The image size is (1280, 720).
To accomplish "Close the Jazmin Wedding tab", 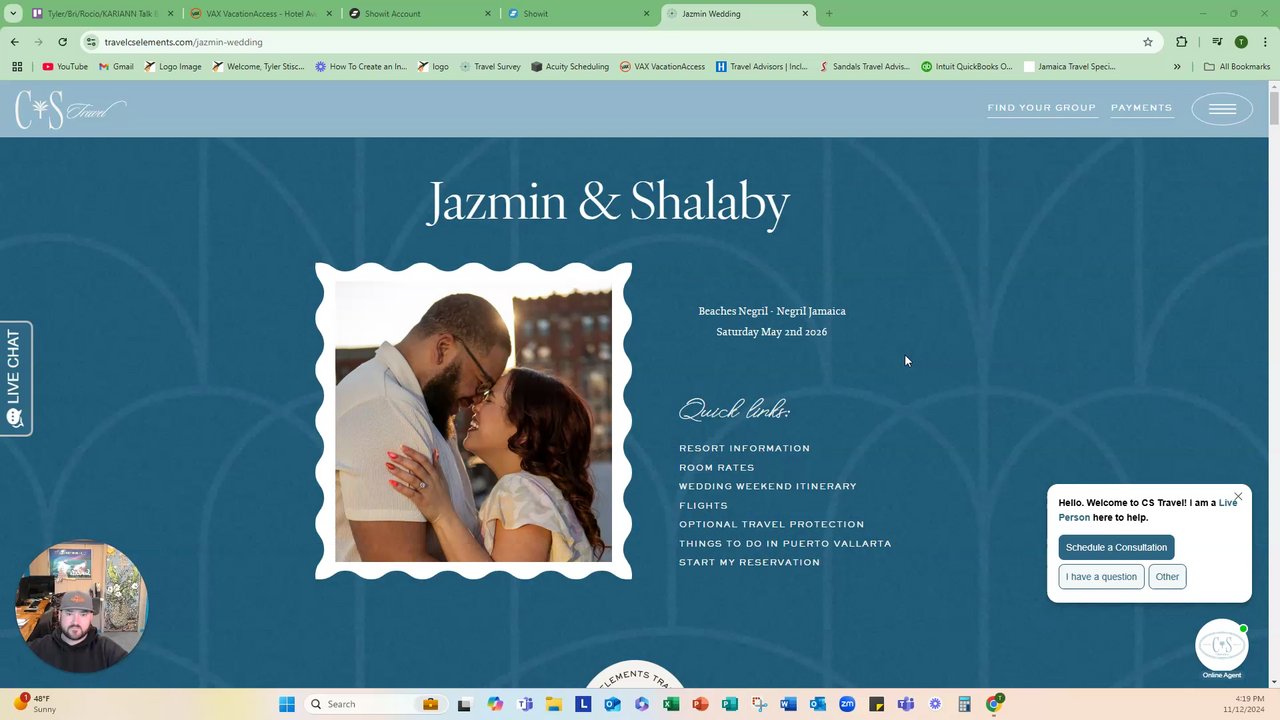I will coord(805,14).
